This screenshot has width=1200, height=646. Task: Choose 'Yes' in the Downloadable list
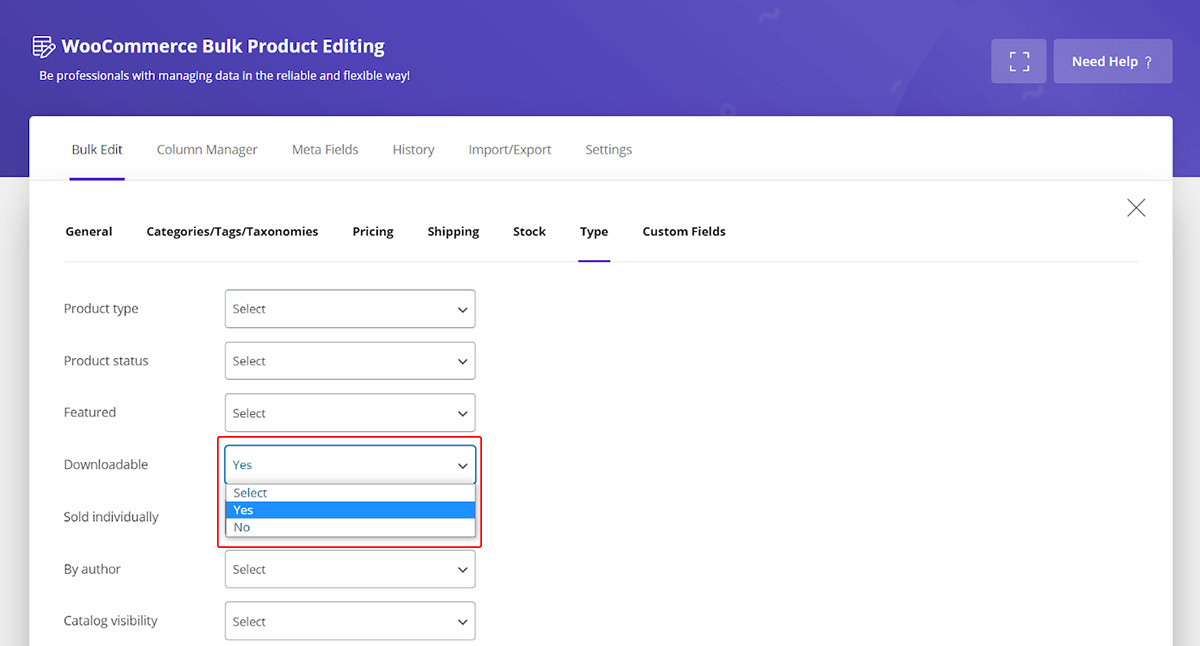pos(350,510)
